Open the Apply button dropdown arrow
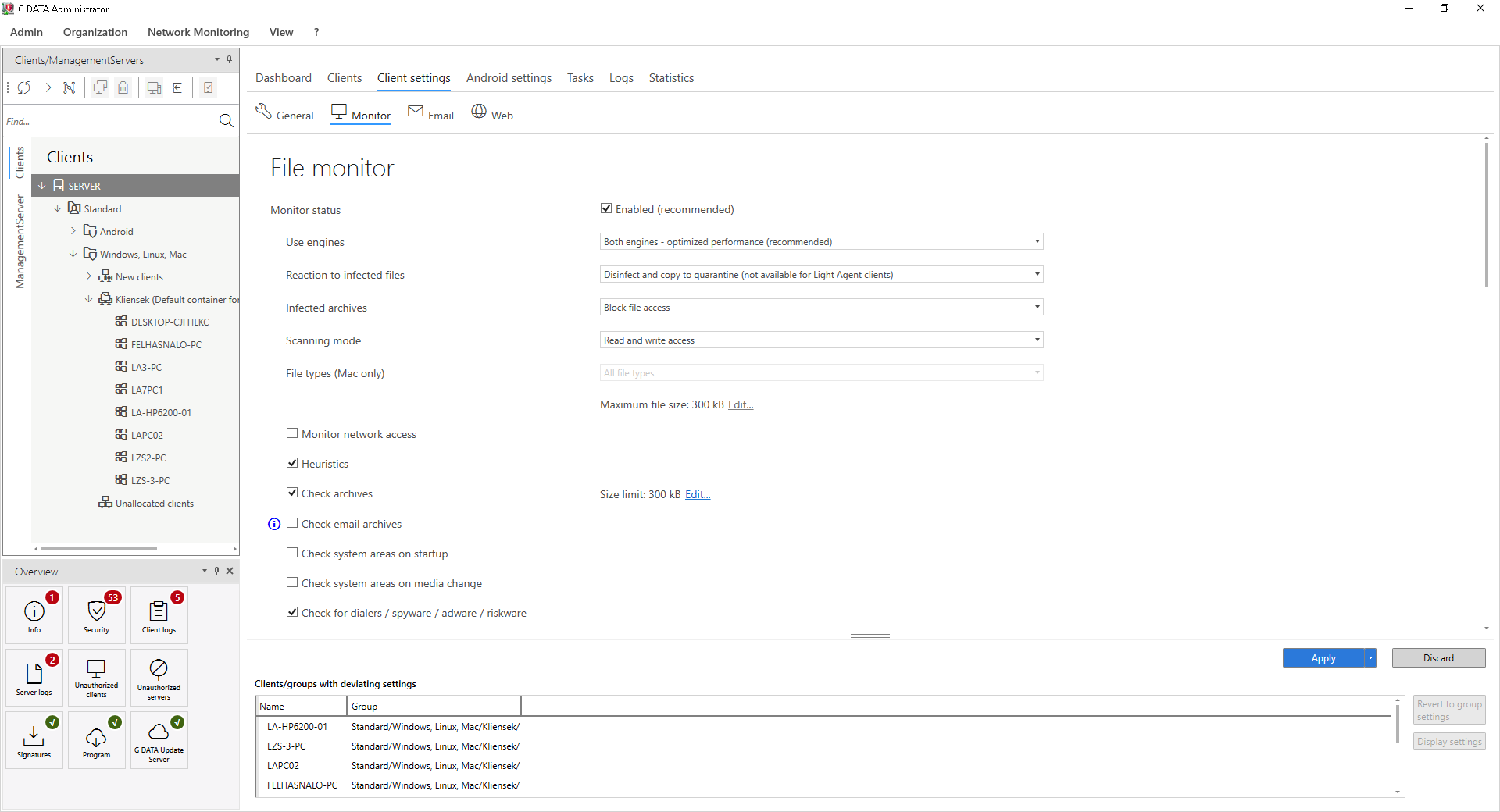Image resolution: width=1500 pixels, height=812 pixels. pyautogui.click(x=1370, y=658)
